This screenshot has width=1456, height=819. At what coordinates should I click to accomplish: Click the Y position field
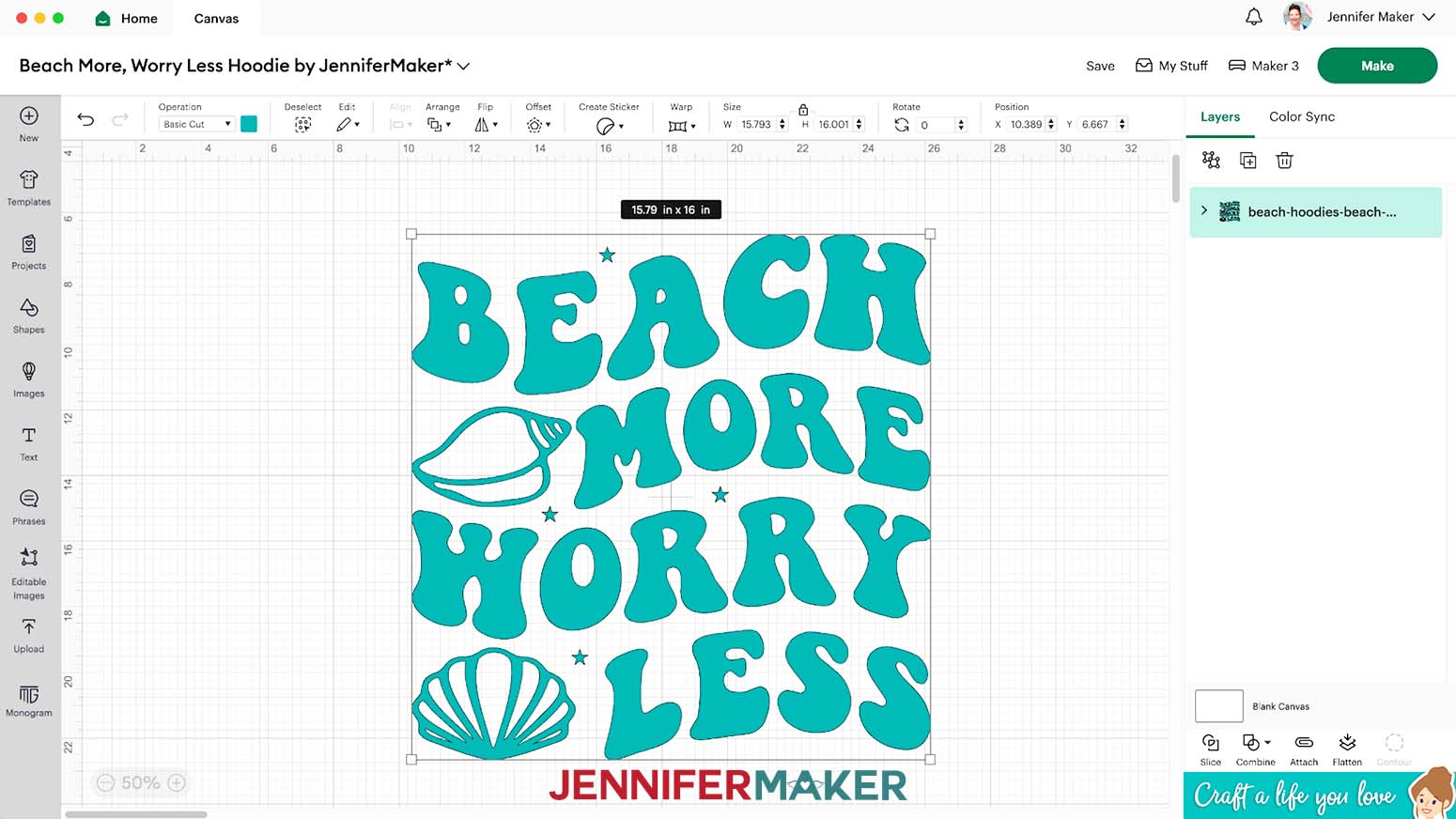point(1097,124)
